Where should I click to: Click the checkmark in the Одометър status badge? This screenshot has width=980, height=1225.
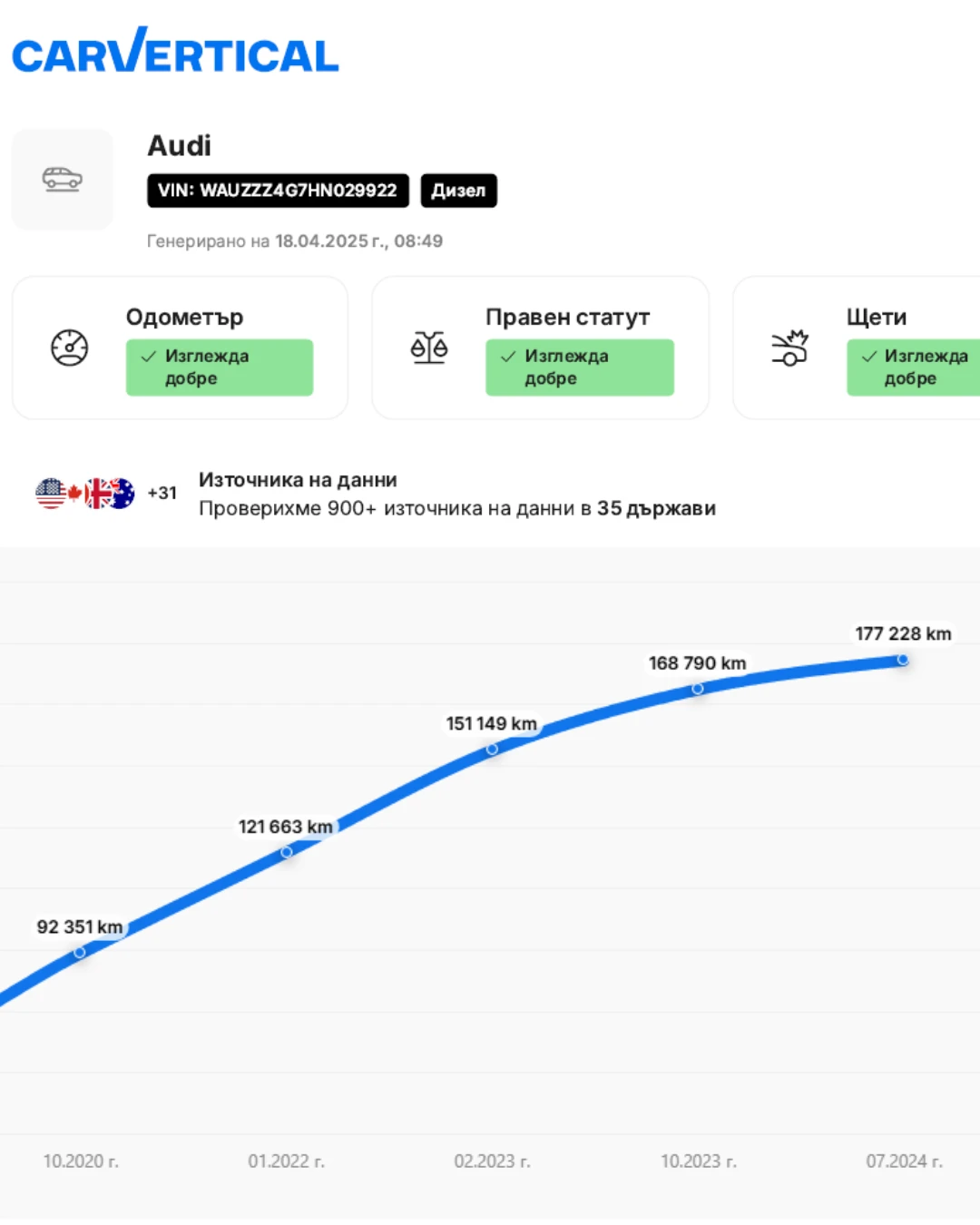click(x=149, y=357)
